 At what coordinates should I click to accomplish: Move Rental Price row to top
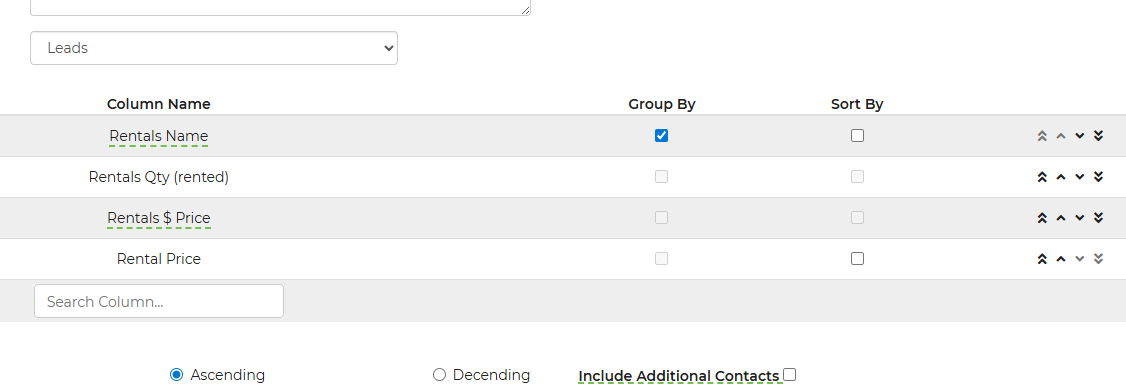point(1042,258)
